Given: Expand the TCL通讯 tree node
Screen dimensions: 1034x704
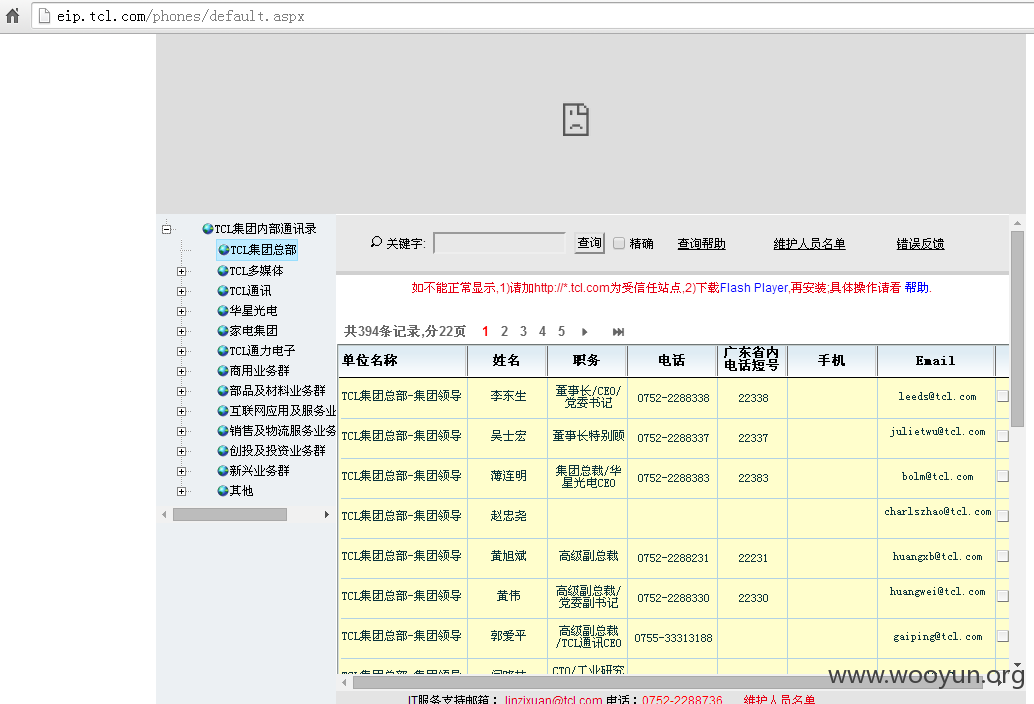Looking at the screenshot, I should 181,291.
